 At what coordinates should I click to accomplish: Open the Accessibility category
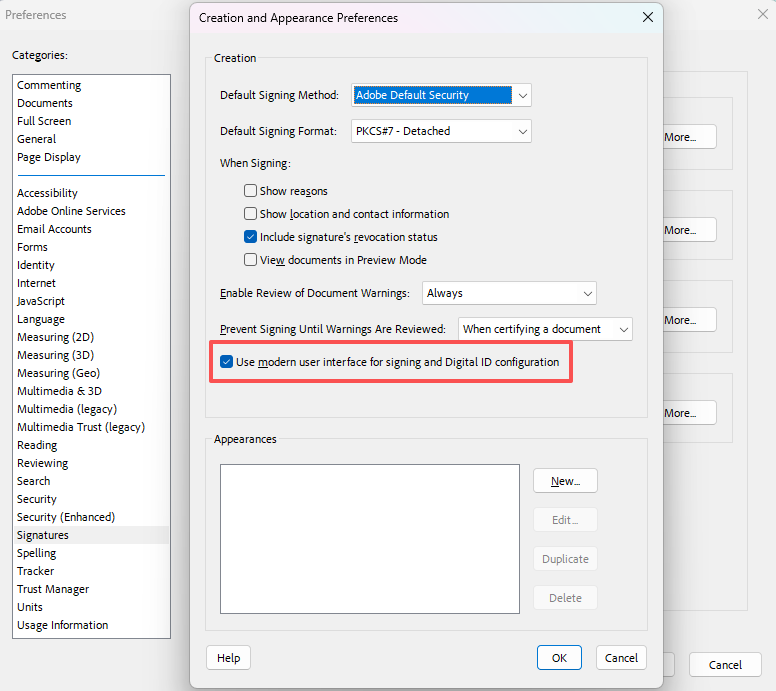tap(47, 193)
